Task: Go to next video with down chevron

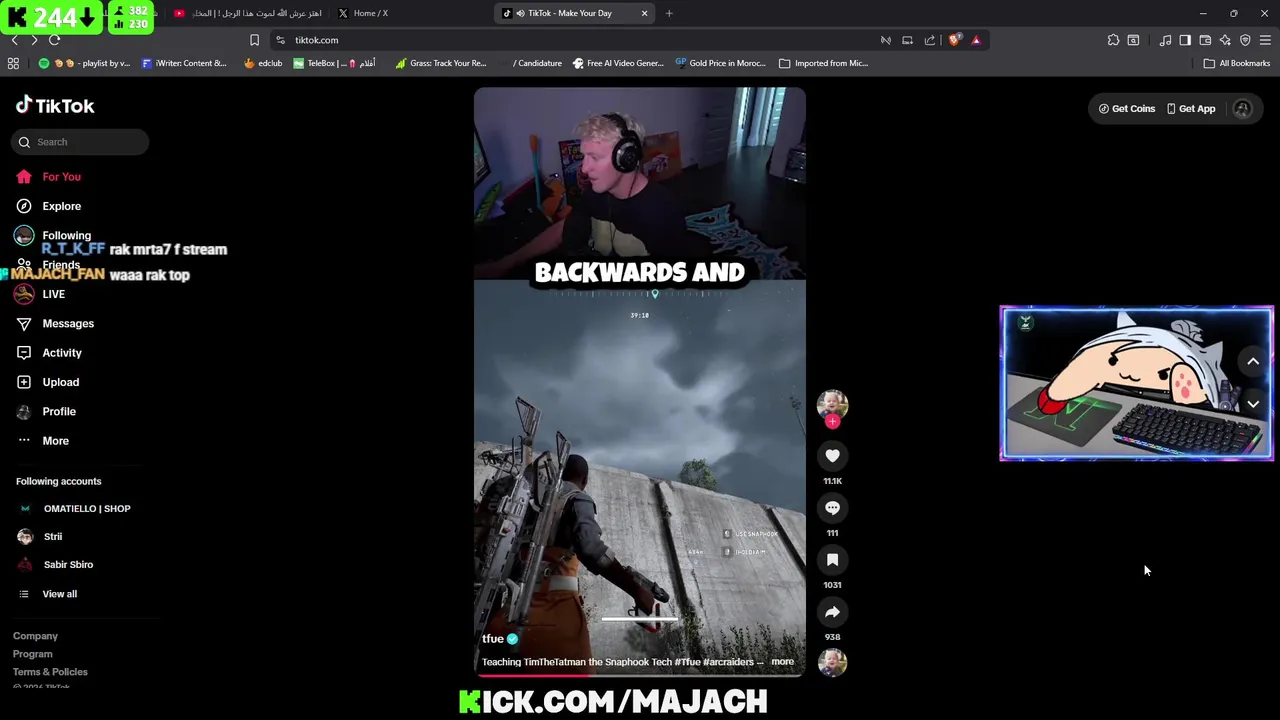Action: point(1253,404)
